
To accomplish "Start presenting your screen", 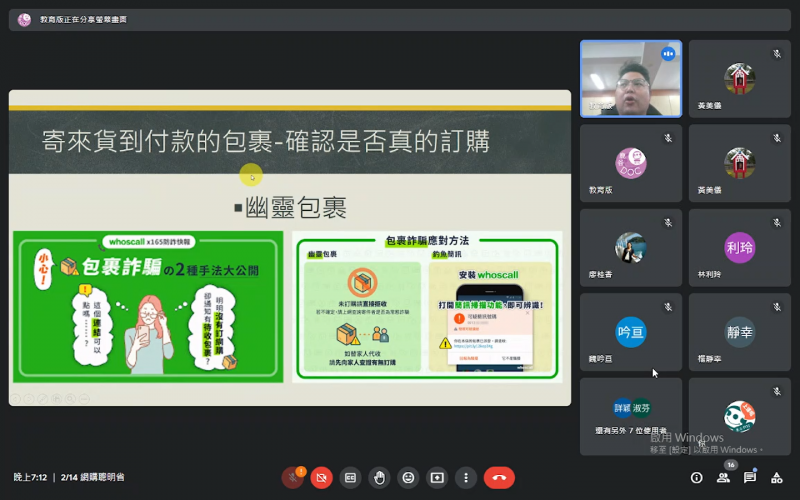I will 437,478.
